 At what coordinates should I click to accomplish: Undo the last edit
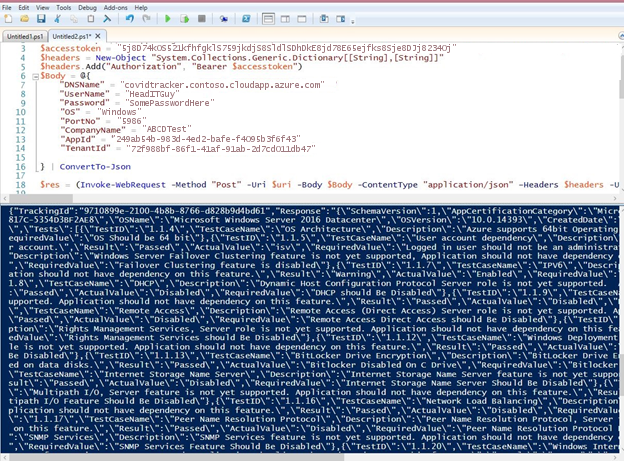coord(130,19)
